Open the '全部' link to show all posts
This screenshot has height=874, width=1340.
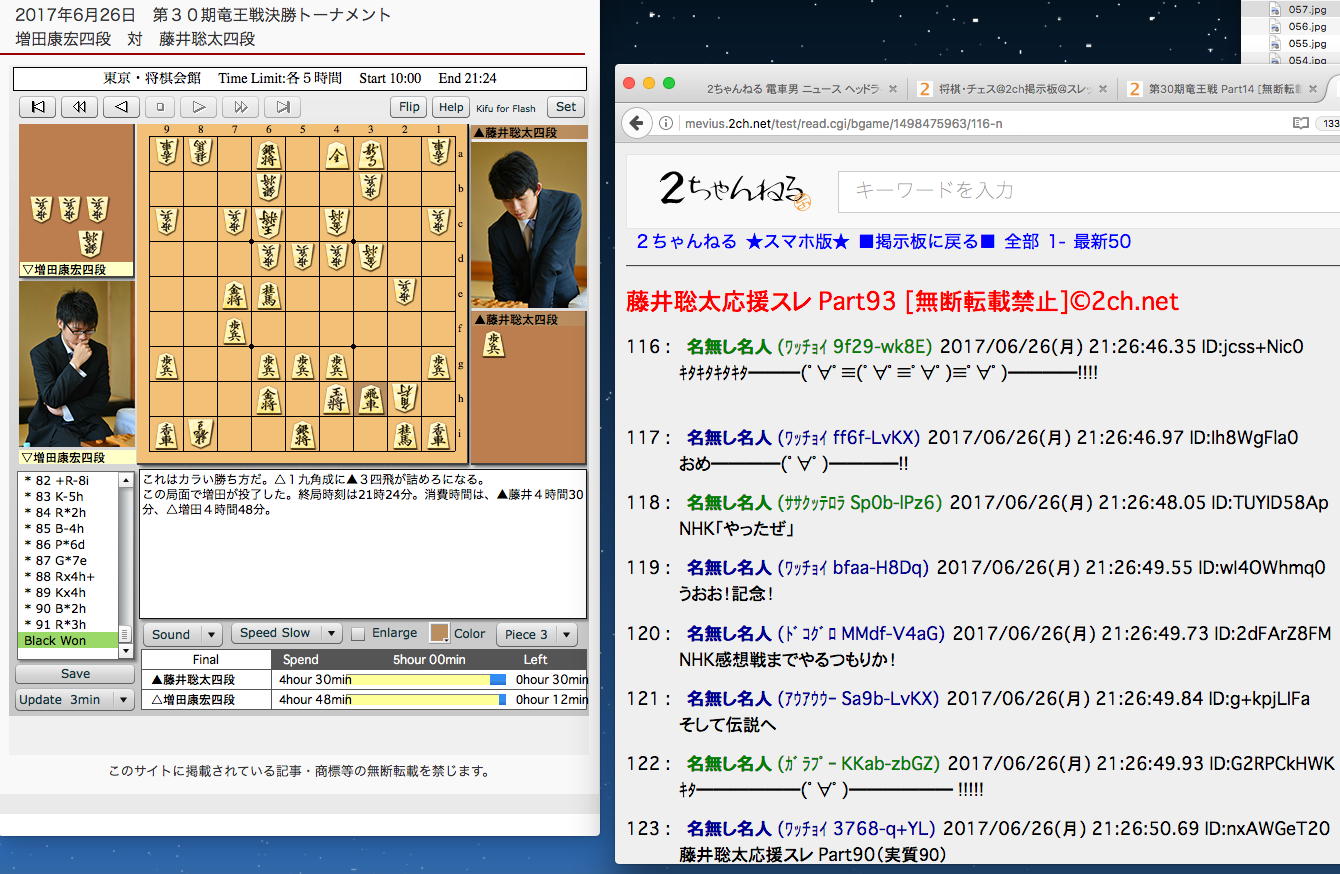[x=1022, y=242]
